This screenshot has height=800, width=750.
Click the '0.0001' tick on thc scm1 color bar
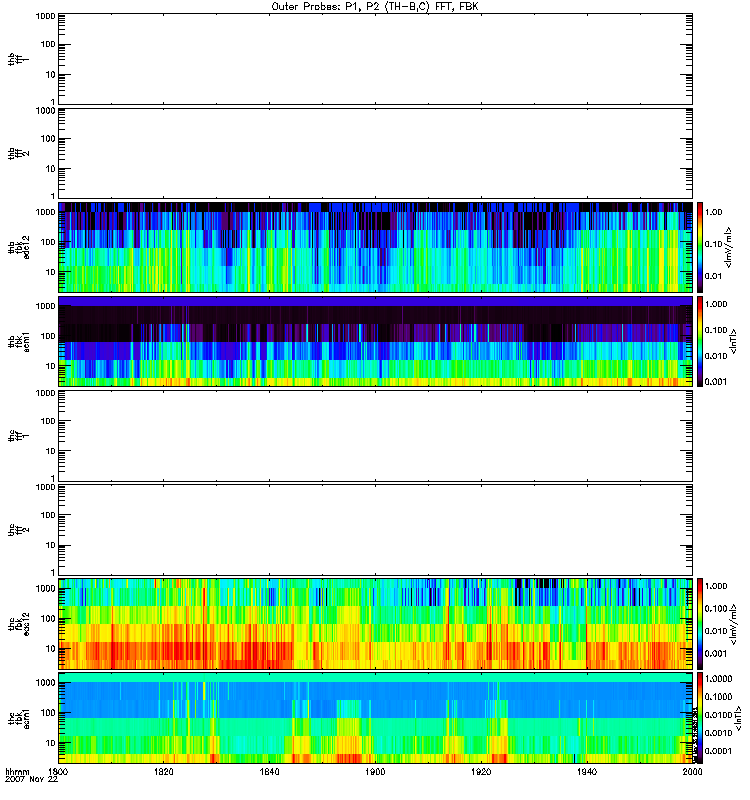pos(718,751)
